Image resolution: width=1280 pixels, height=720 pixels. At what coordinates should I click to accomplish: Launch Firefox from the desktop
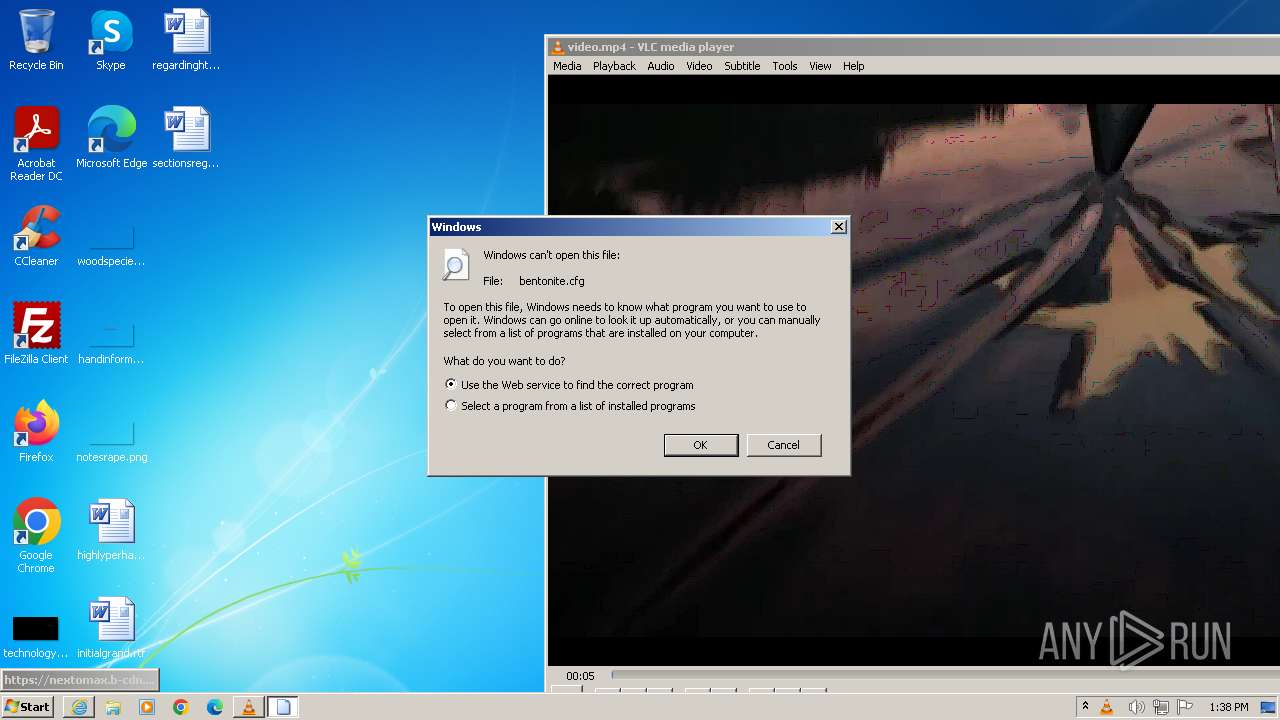point(36,432)
